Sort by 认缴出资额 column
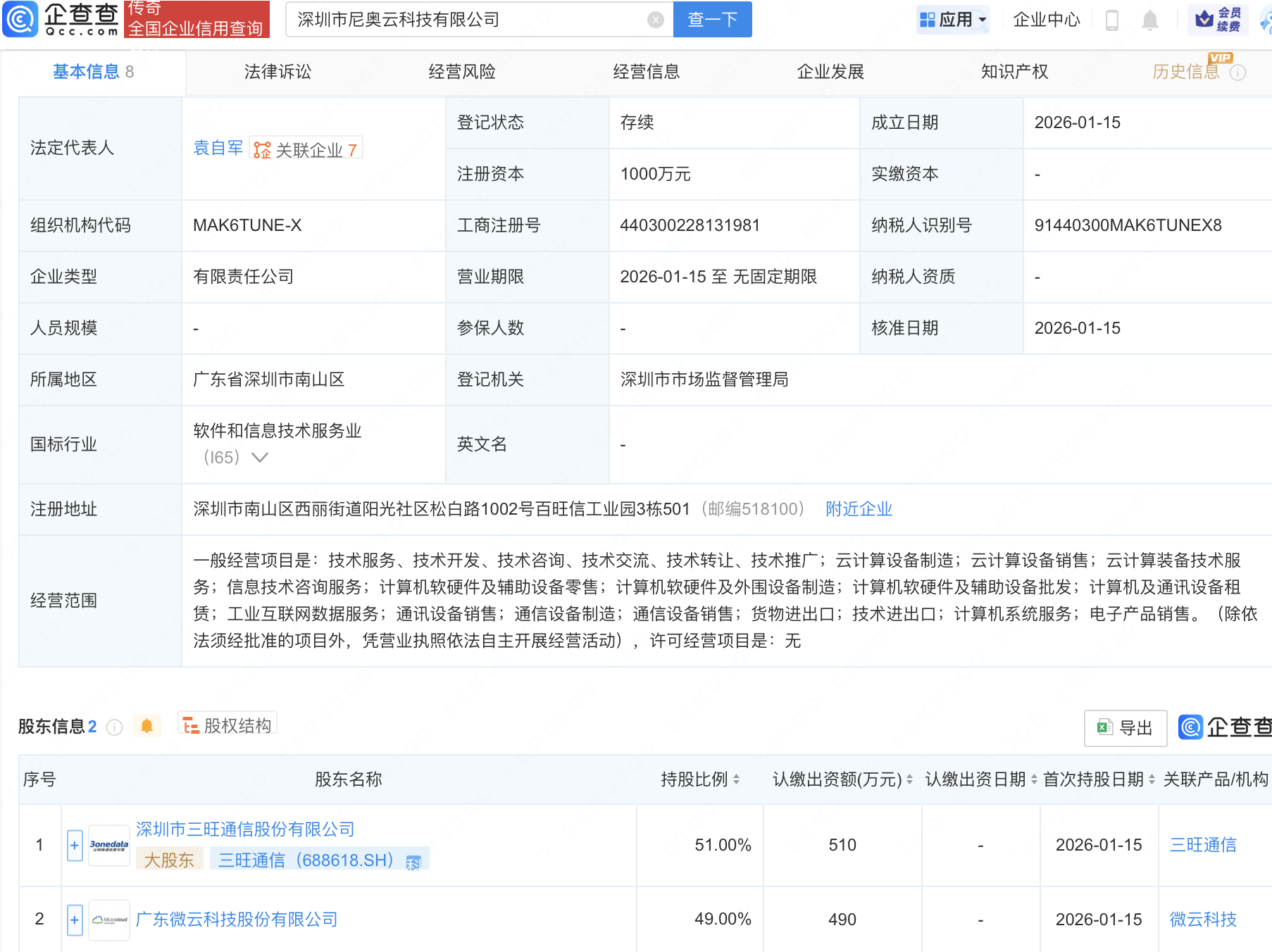Viewport: 1272px width, 952px height. point(909,779)
